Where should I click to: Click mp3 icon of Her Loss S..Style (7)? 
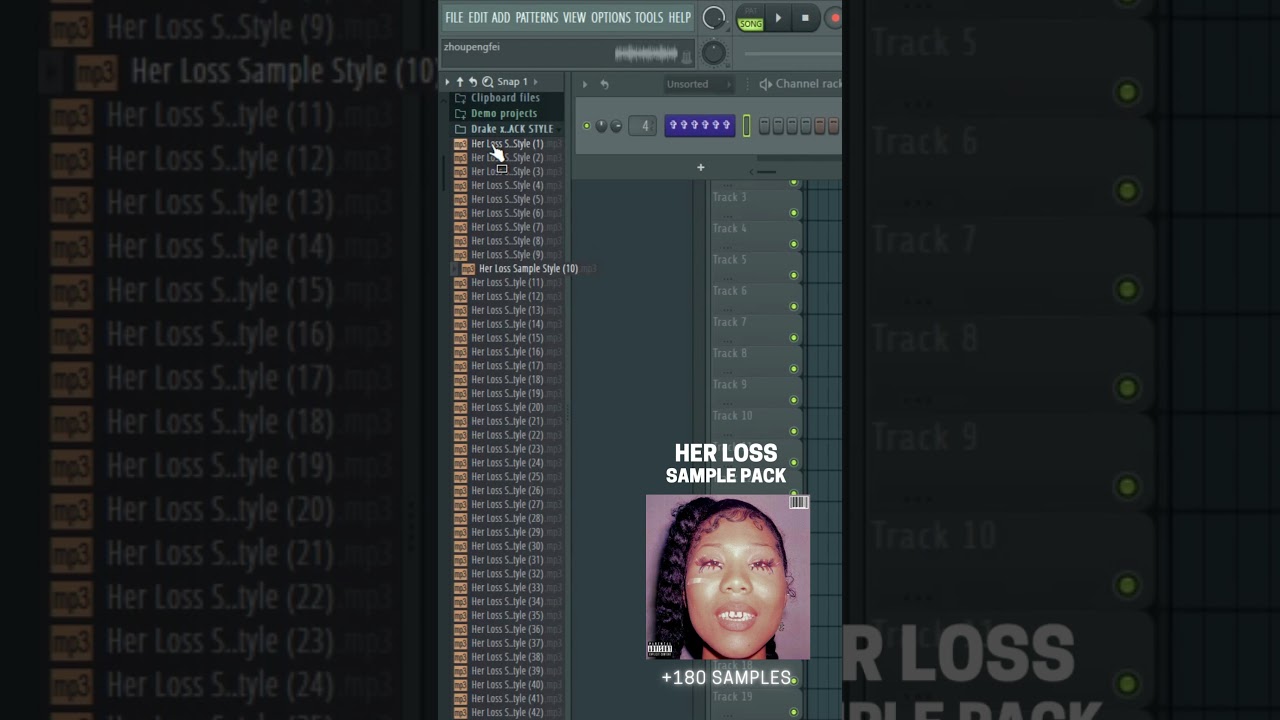(x=460, y=227)
